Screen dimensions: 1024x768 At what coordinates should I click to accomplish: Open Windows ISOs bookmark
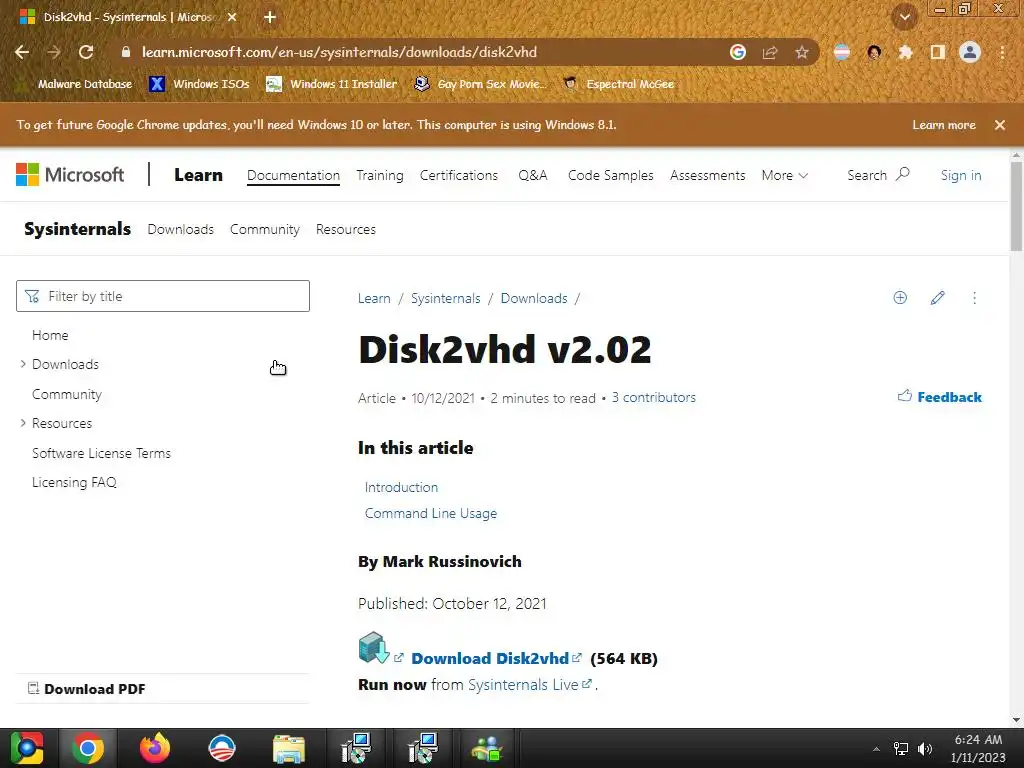coord(199,84)
